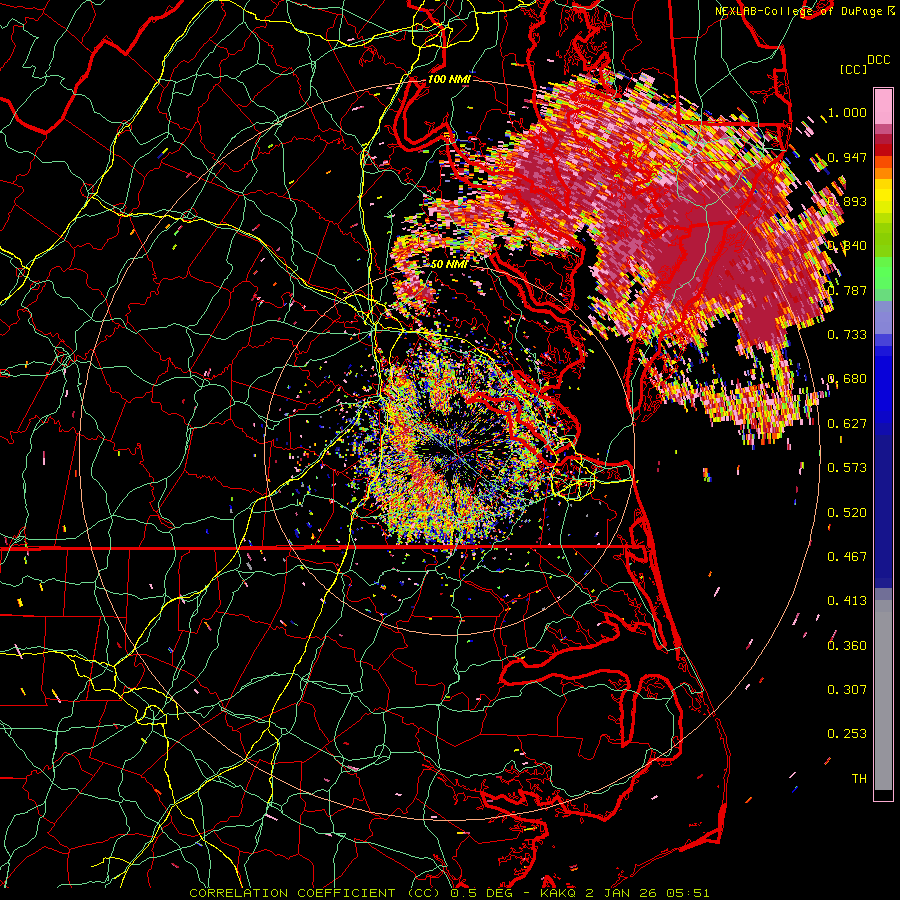Select the 0.307 scale value
Viewport: 900px width, 900px height.
(847, 690)
